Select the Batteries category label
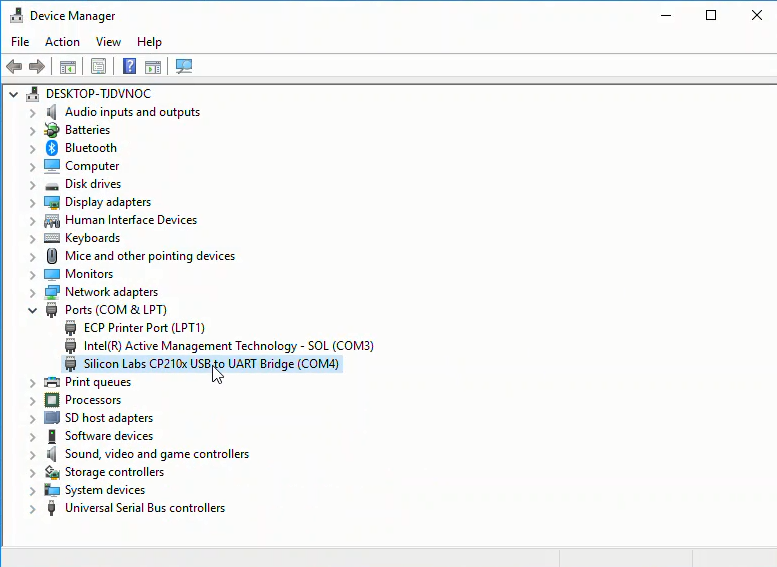The height and width of the screenshot is (567, 777). point(87,130)
